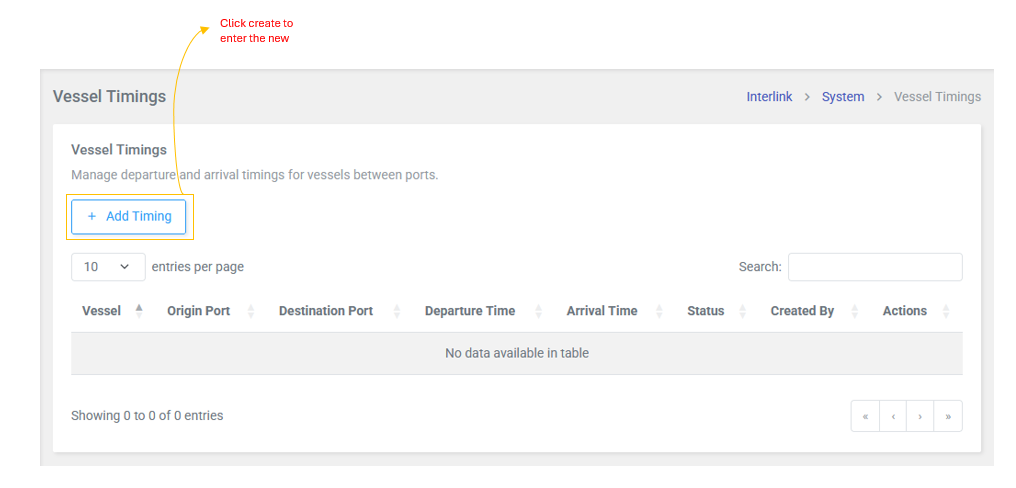Viewport: 1016px width, 488px height.
Task: Go to the System breadcrumb link
Action: 843,97
